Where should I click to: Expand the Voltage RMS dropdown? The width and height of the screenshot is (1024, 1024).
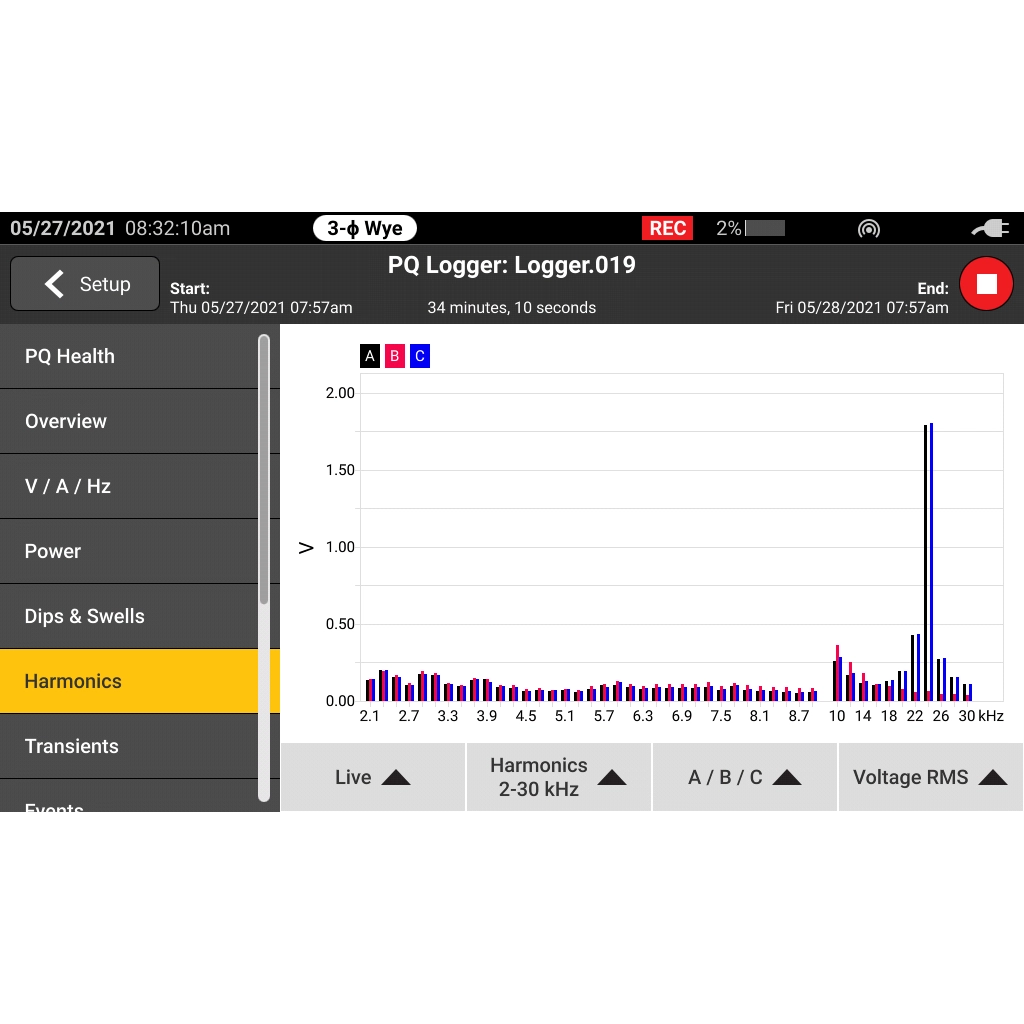pos(931,777)
